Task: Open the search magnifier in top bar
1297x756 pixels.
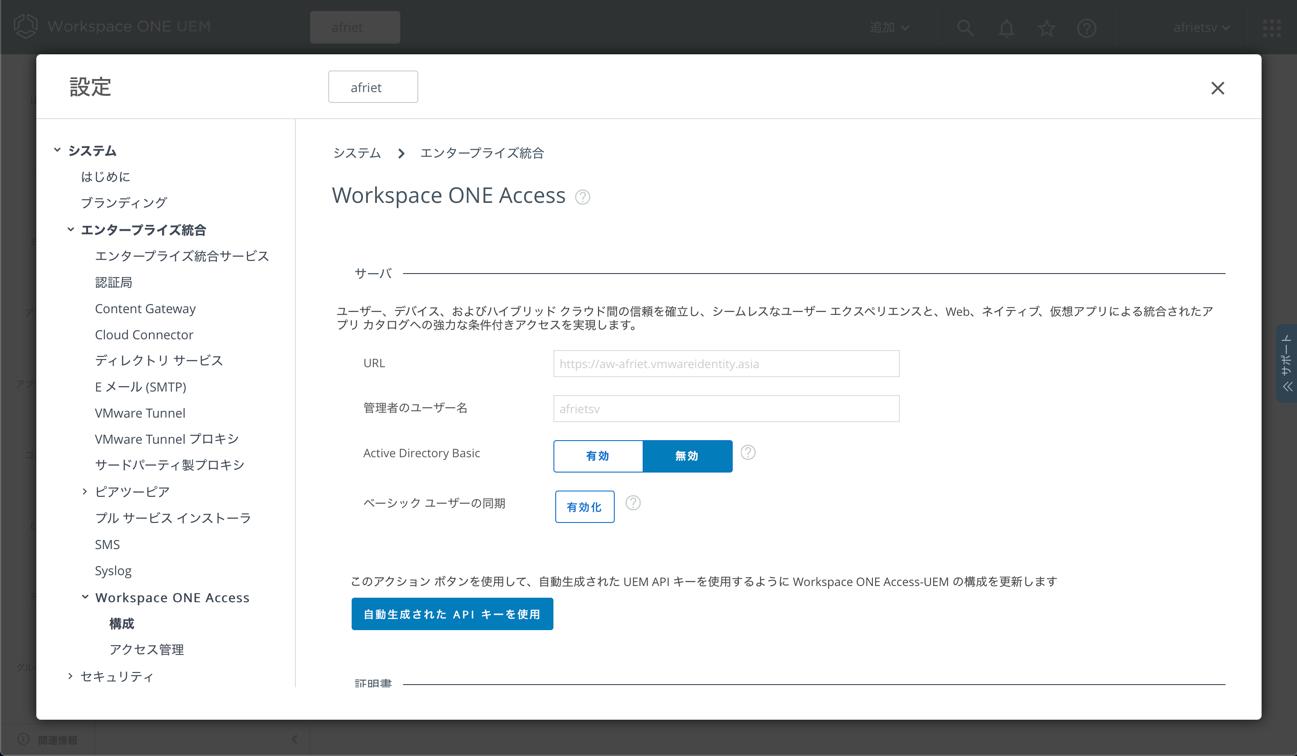Action: (965, 28)
